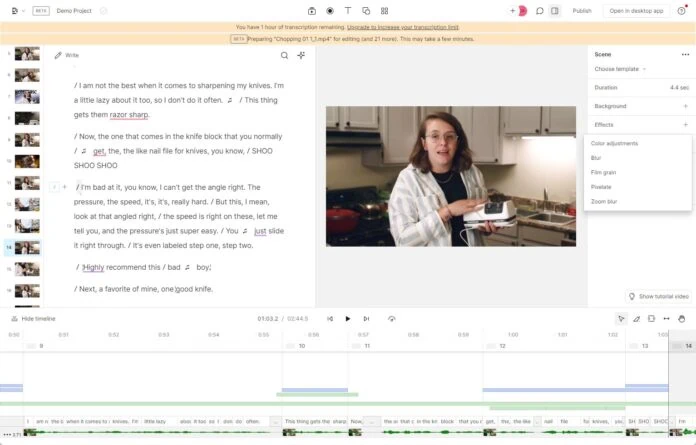
Task: Choose Color adjustments from effects menu
Action: pyautogui.click(x=638, y=144)
